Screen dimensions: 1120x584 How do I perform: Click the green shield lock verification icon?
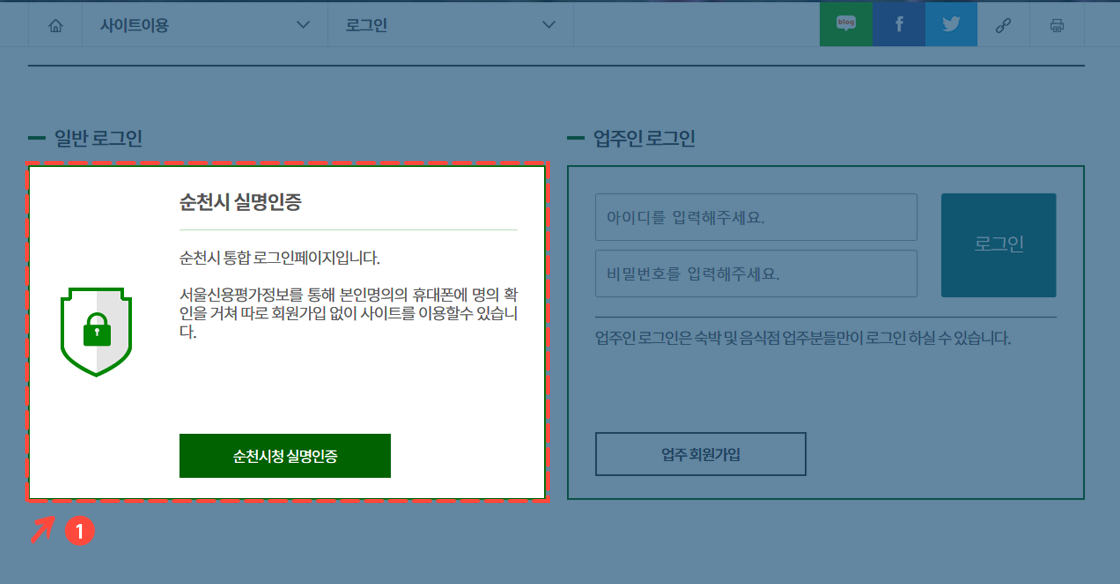tap(95, 328)
